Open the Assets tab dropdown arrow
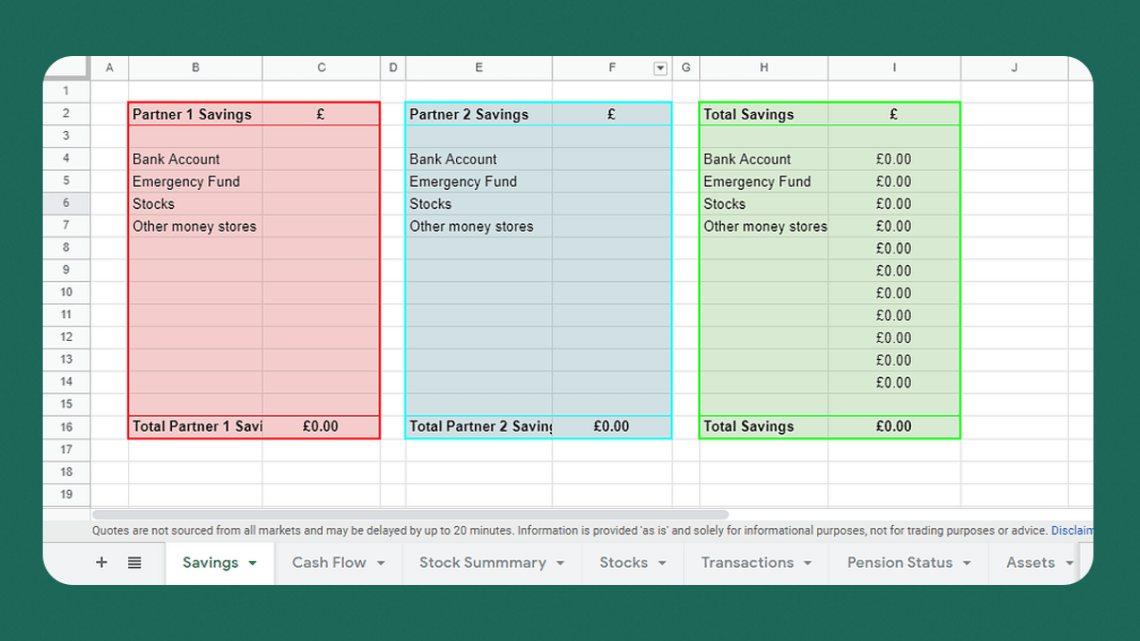 1069,563
